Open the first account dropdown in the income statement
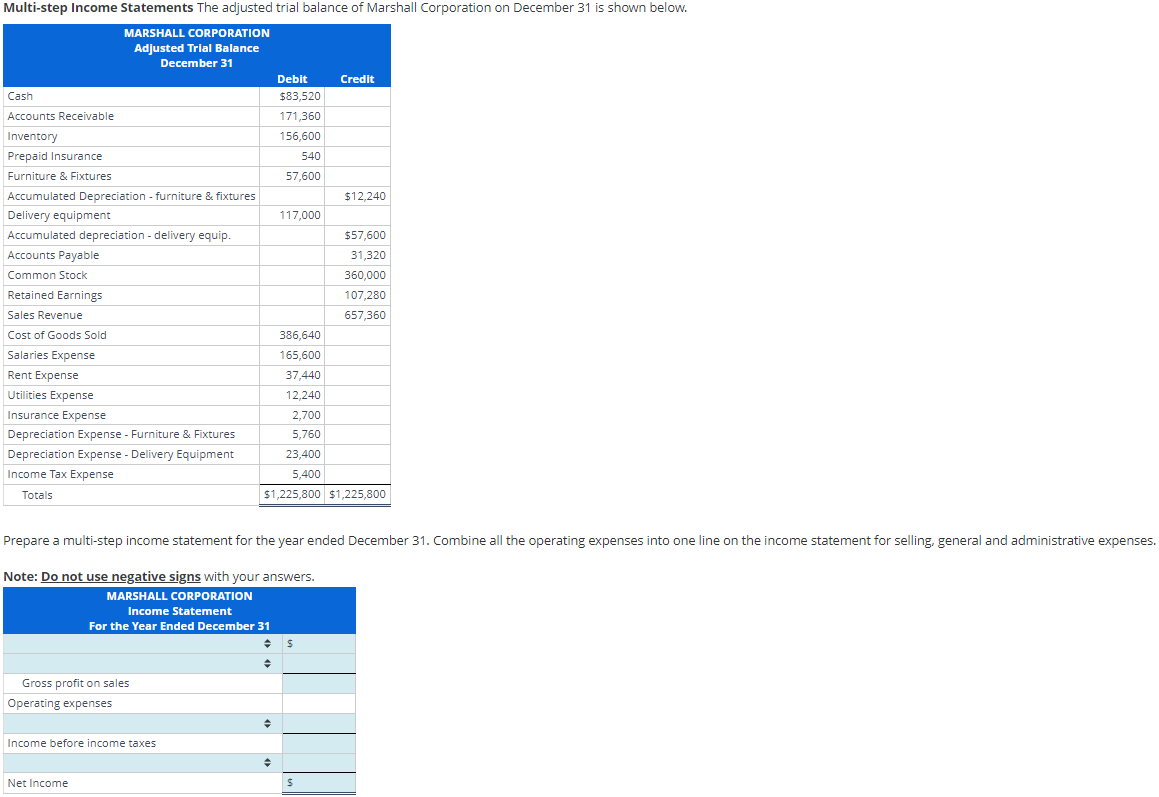The width and height of the screenshot is (1159, 797). tap(266, 643)
